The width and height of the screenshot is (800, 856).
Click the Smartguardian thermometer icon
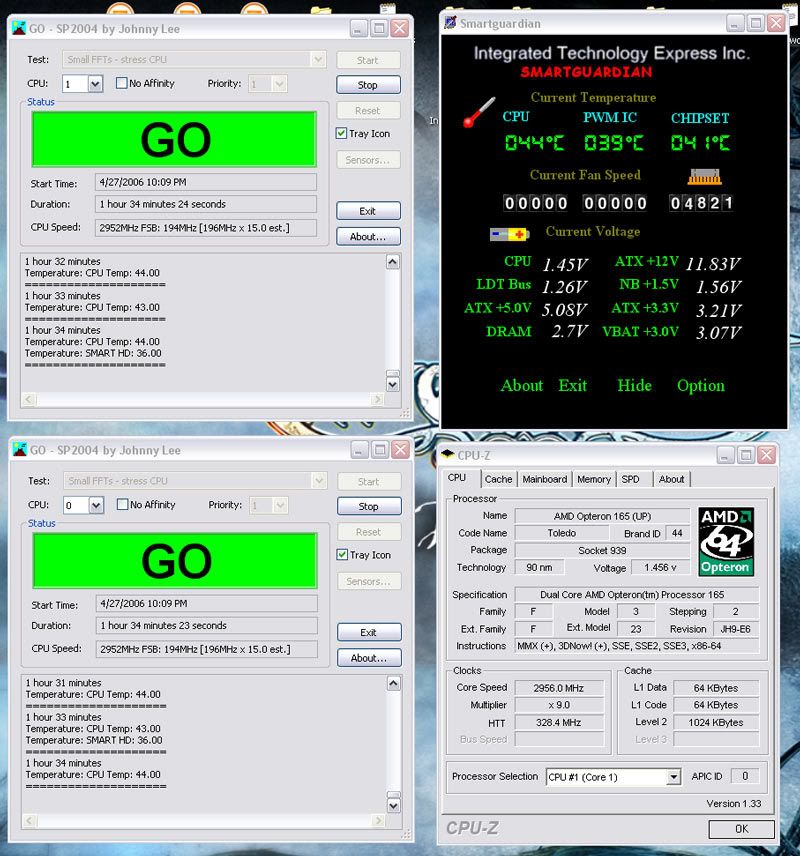tap(479, 112)
